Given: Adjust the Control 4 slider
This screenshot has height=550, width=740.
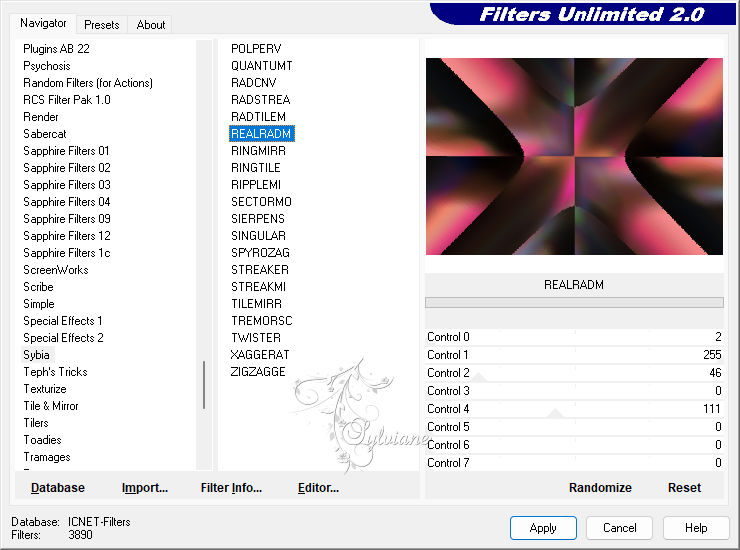Looking at the screenshot, I should [574, 409].
